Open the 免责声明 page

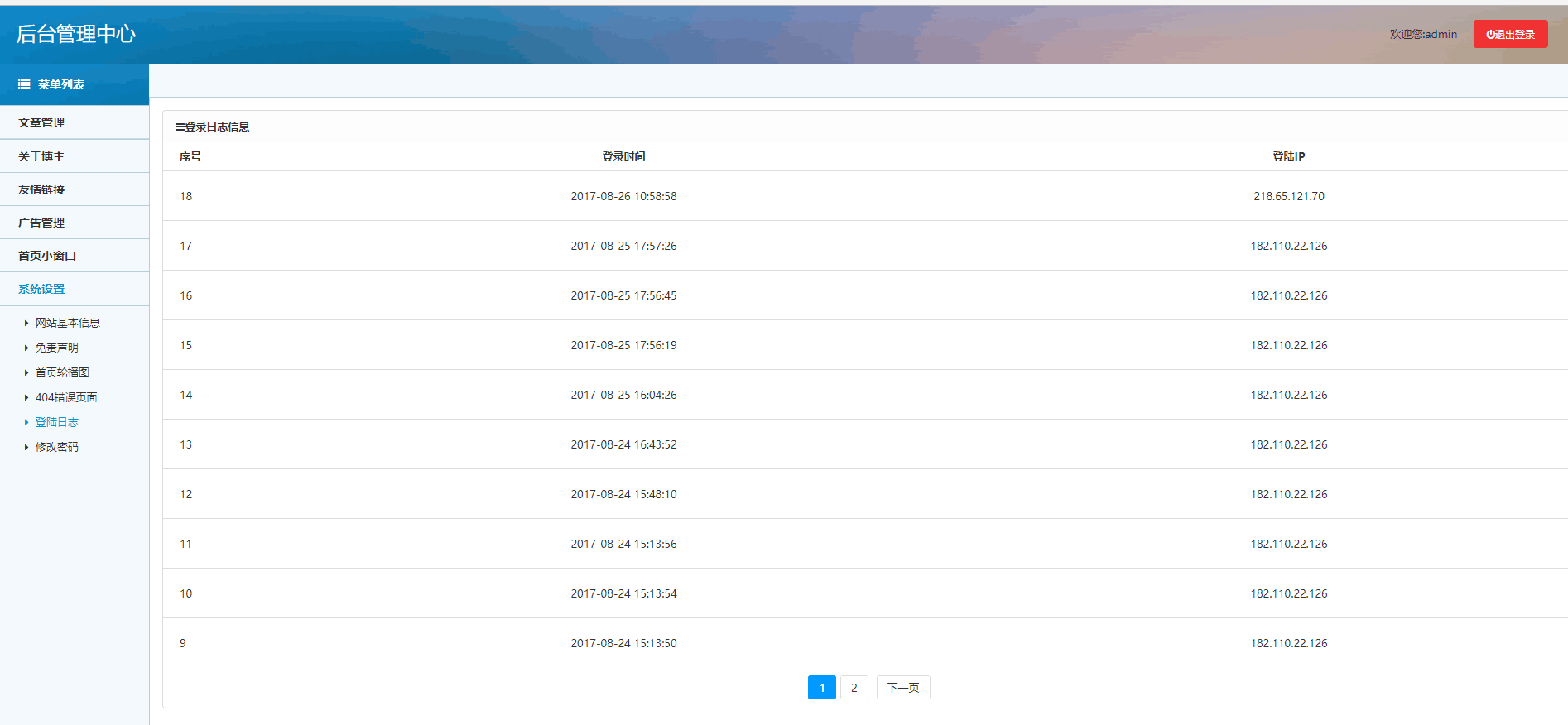tap(56, 348)
